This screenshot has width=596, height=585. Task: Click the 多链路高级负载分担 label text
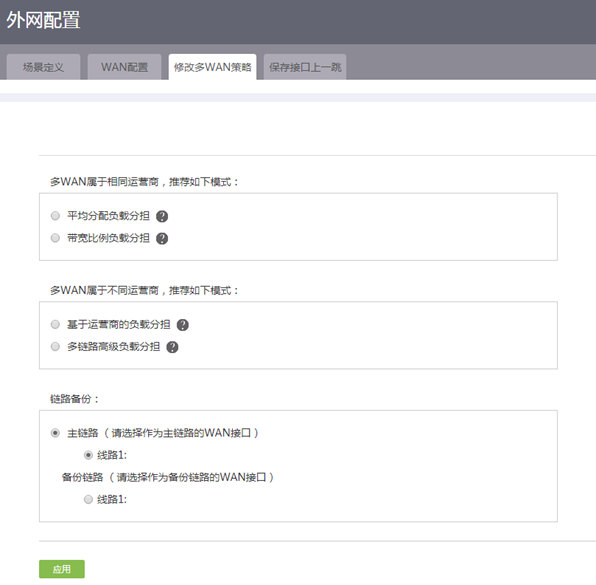[113, 347]
